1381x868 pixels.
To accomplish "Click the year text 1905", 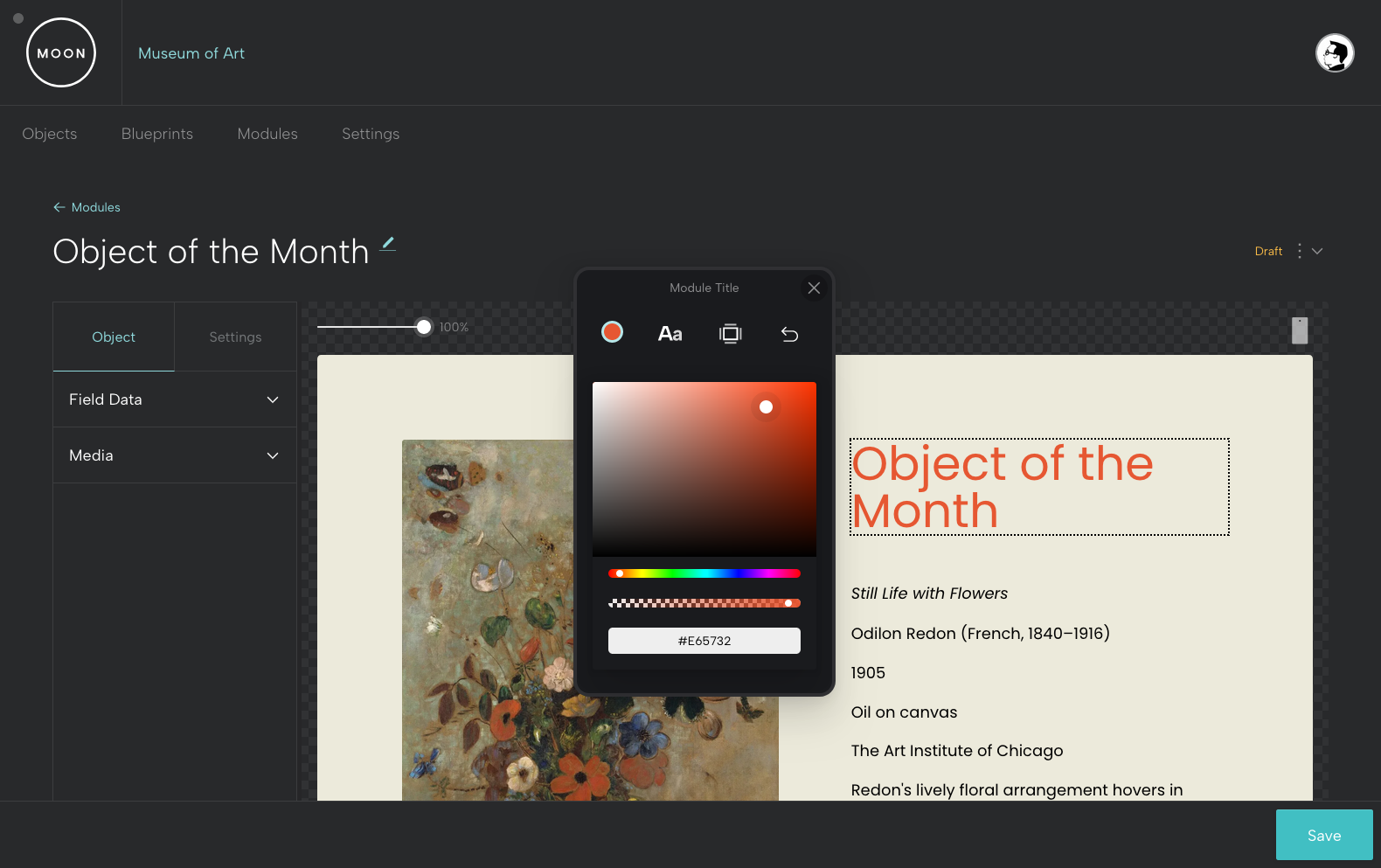I will [x=868, y=672].
